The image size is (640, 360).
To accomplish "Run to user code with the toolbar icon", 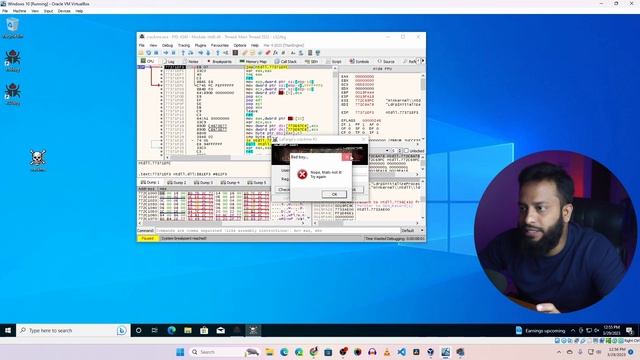I will (x=226, y=53).
